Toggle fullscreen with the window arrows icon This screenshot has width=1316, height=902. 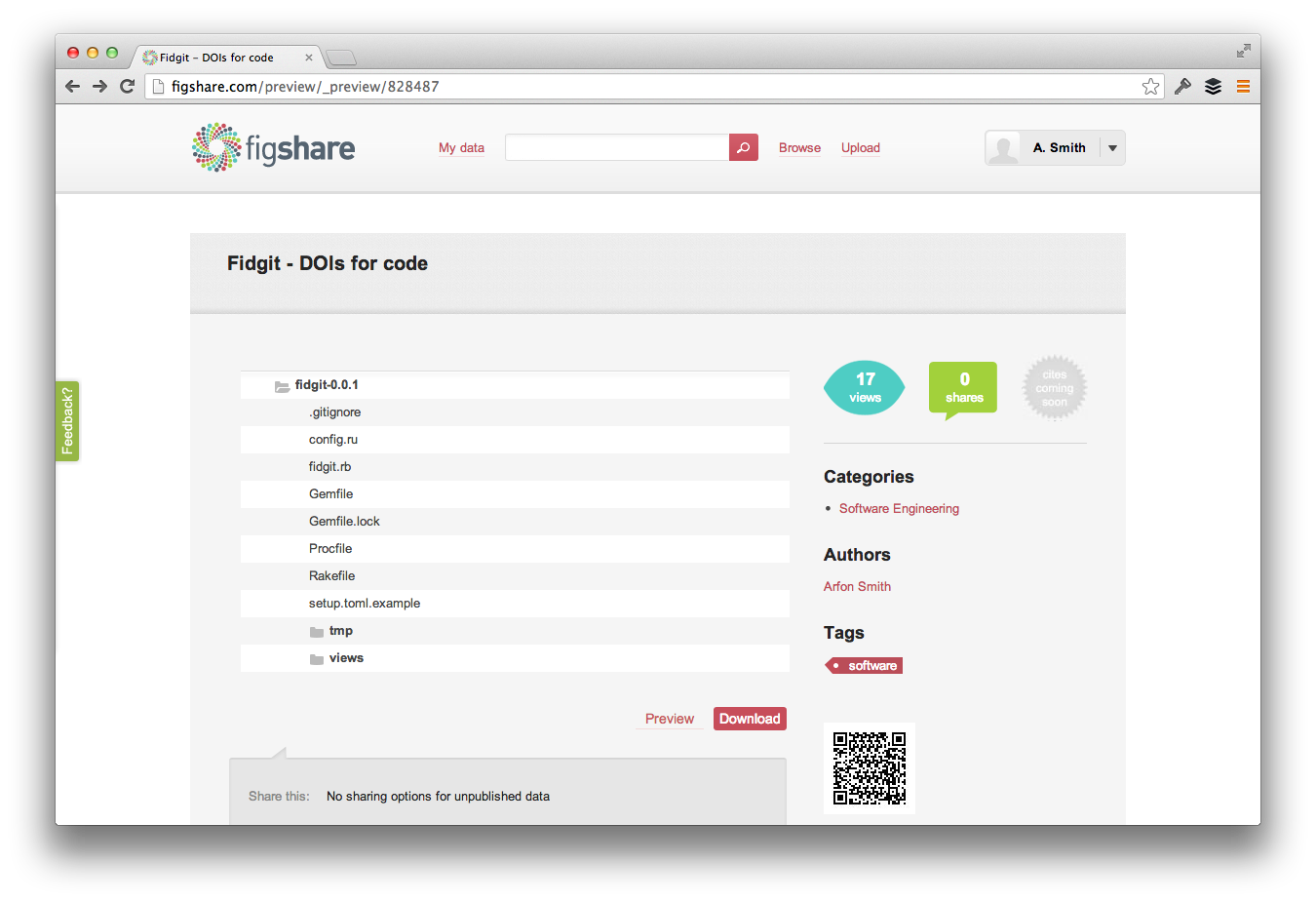coord(1243,51)
